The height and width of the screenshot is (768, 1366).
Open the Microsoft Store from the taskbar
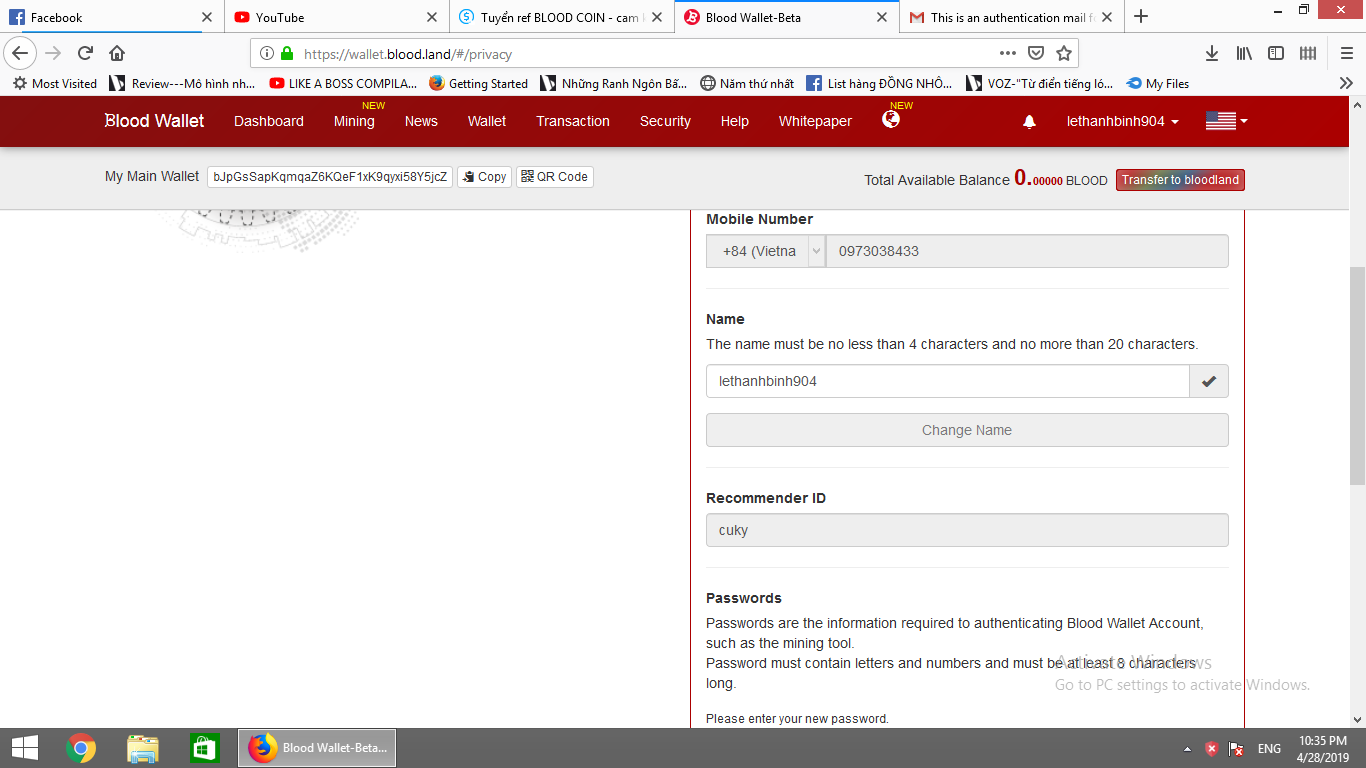(205, 748)
